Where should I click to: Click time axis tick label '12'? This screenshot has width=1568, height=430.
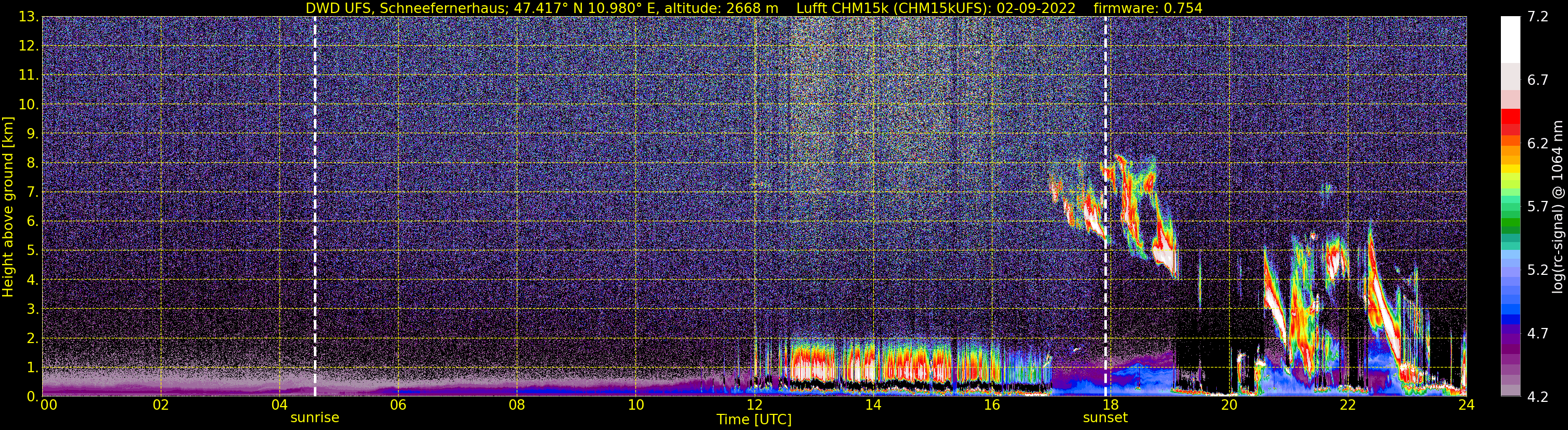pos(754,406)
